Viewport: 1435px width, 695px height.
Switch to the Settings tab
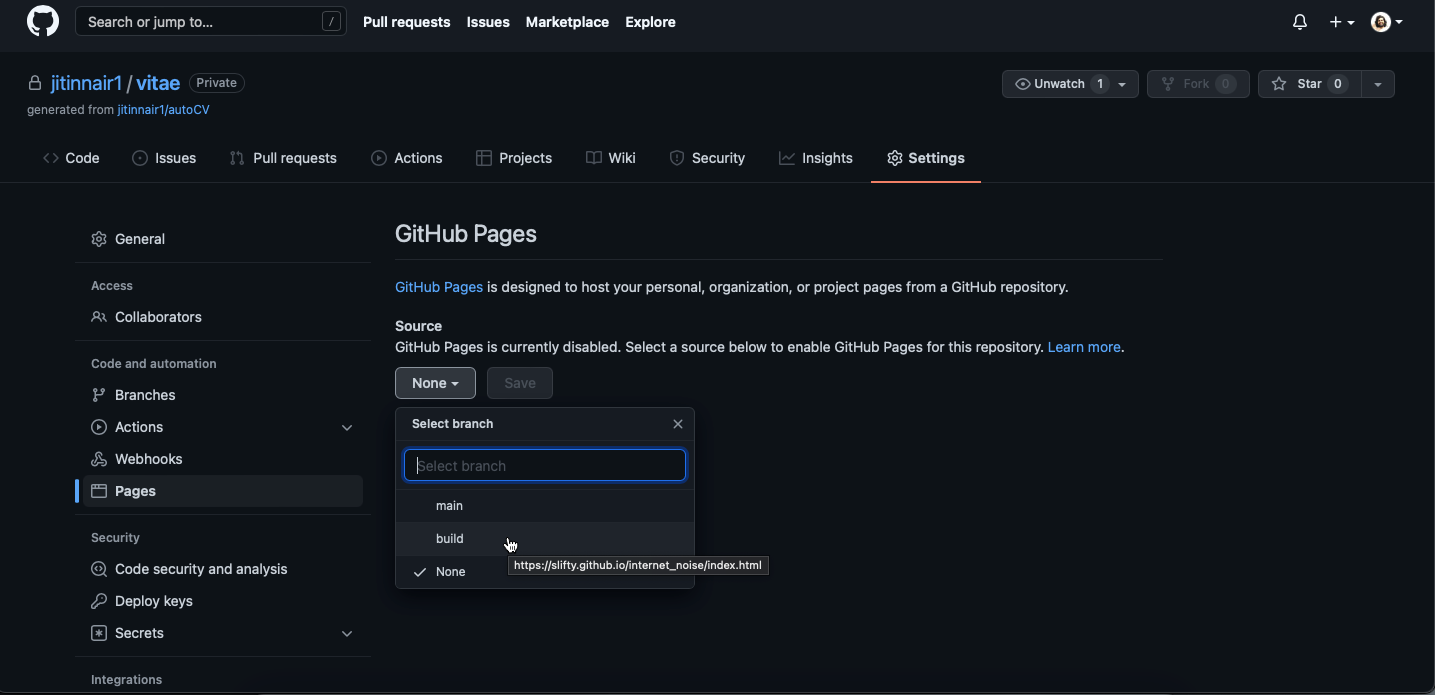tap(926, 158)
